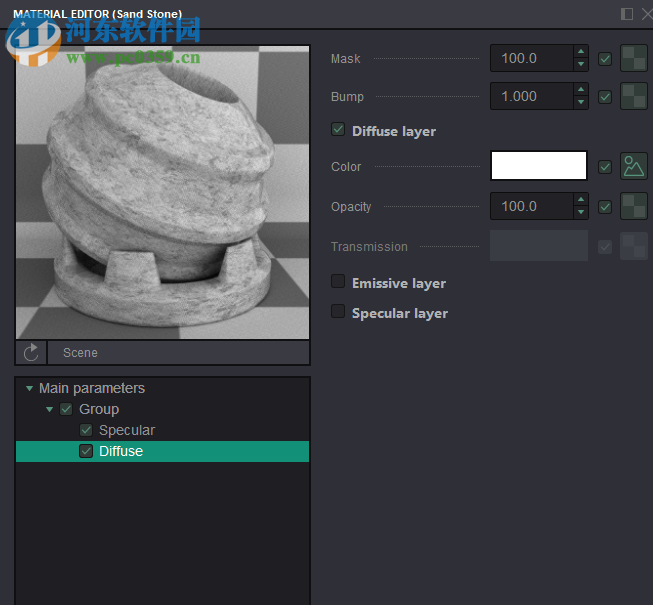Viewport: 653px width, 605px height.
Task: Collapse the Main parameters tree node
Action: coord(29,388)
